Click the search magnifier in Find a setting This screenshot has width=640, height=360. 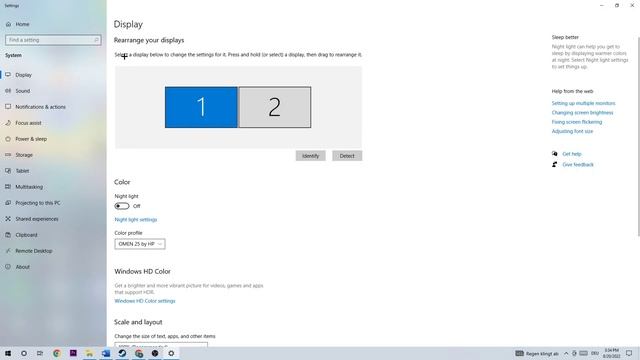tap(96, 40)
